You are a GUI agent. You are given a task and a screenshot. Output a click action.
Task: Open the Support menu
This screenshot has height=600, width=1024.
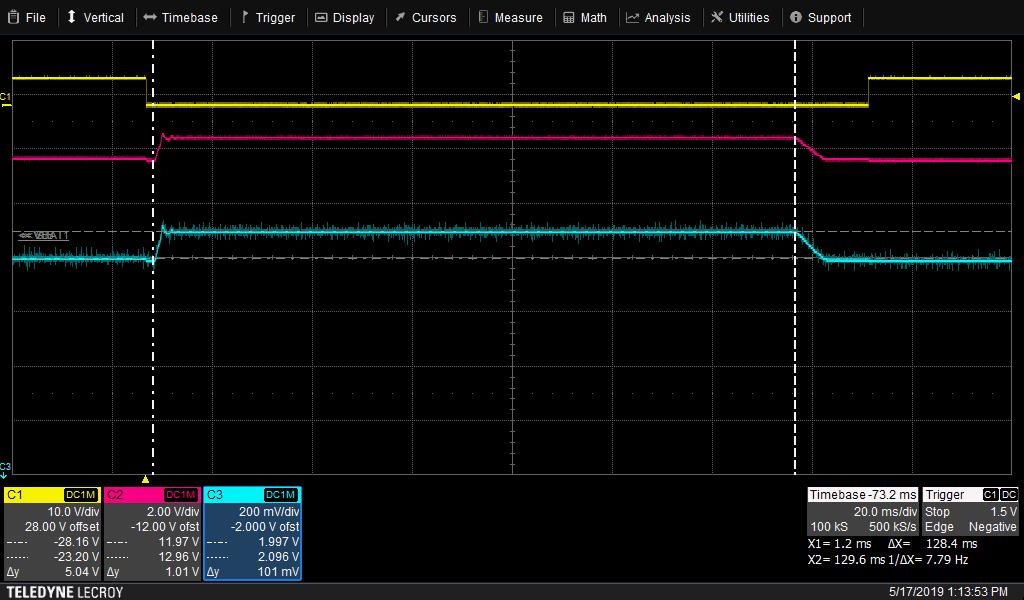pos(821,18)
